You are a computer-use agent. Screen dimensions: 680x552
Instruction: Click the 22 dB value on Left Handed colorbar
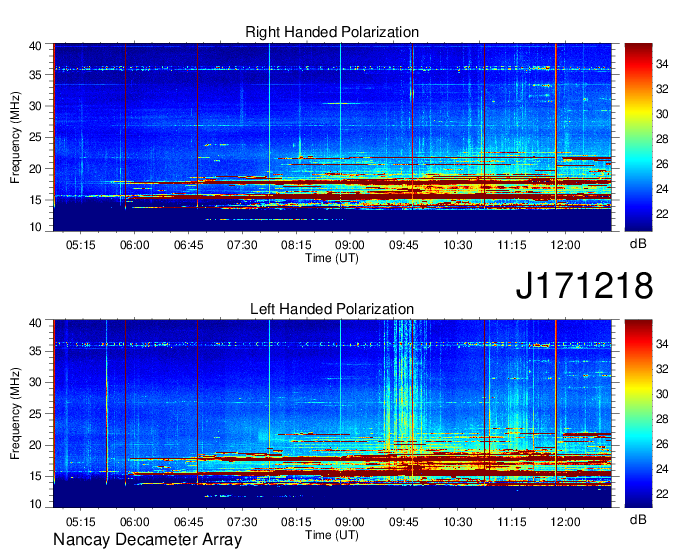662,494
